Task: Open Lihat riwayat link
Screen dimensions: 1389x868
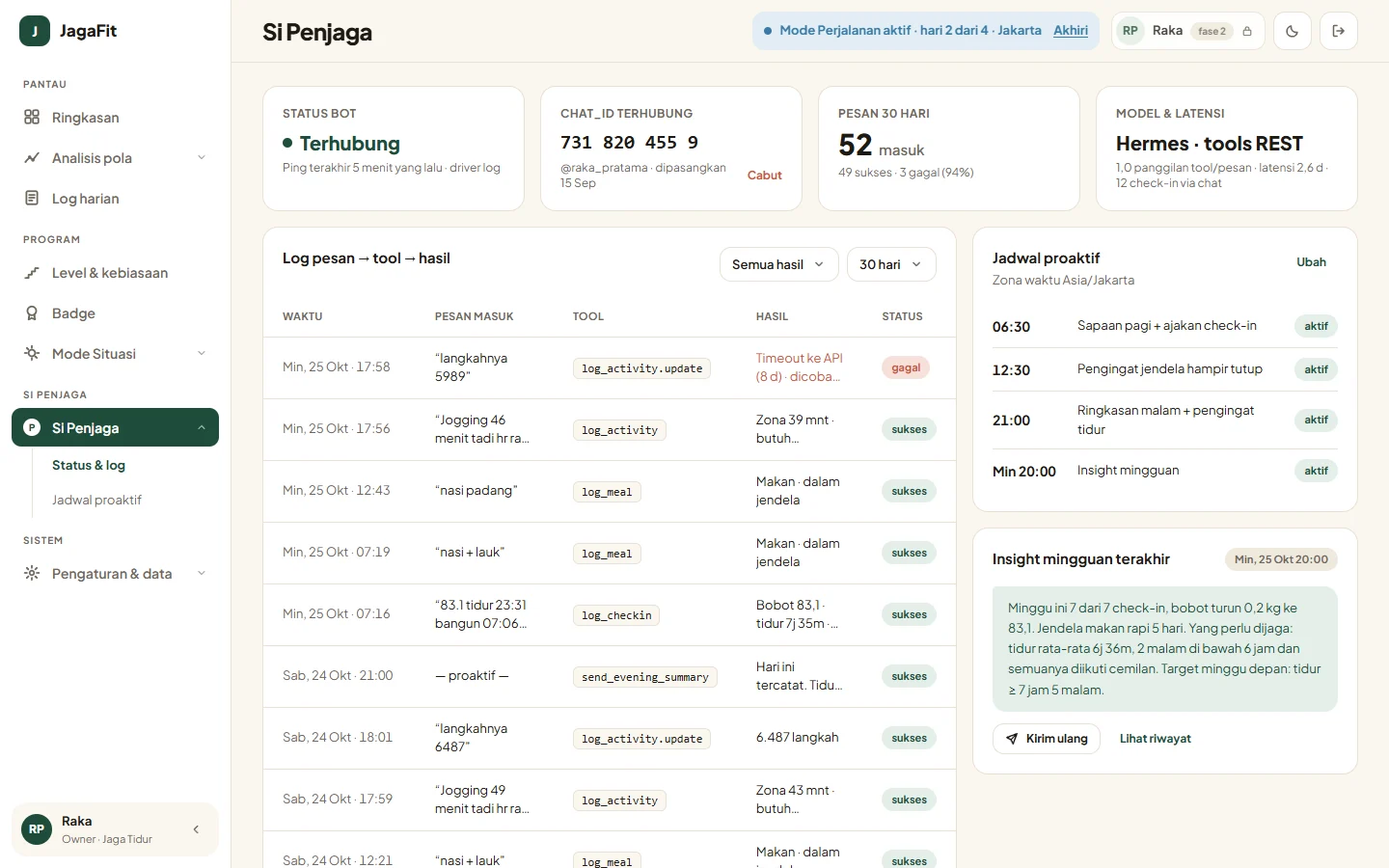Action: (1156, 739)
